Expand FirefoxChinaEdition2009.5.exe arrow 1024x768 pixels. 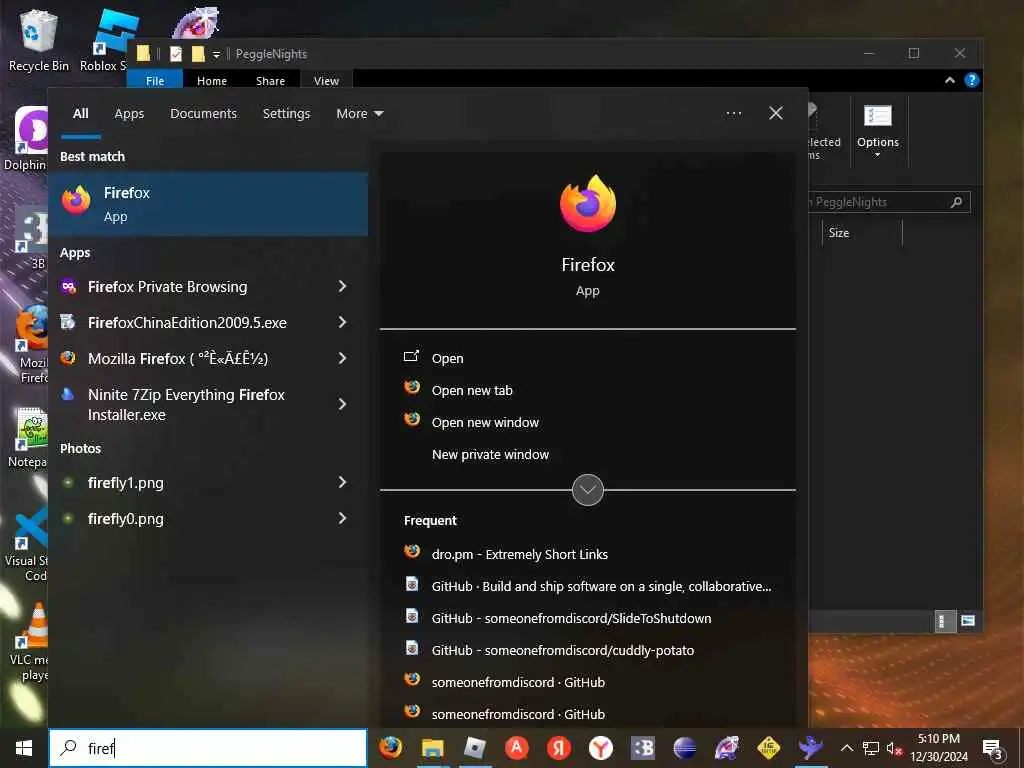[342, 322]
